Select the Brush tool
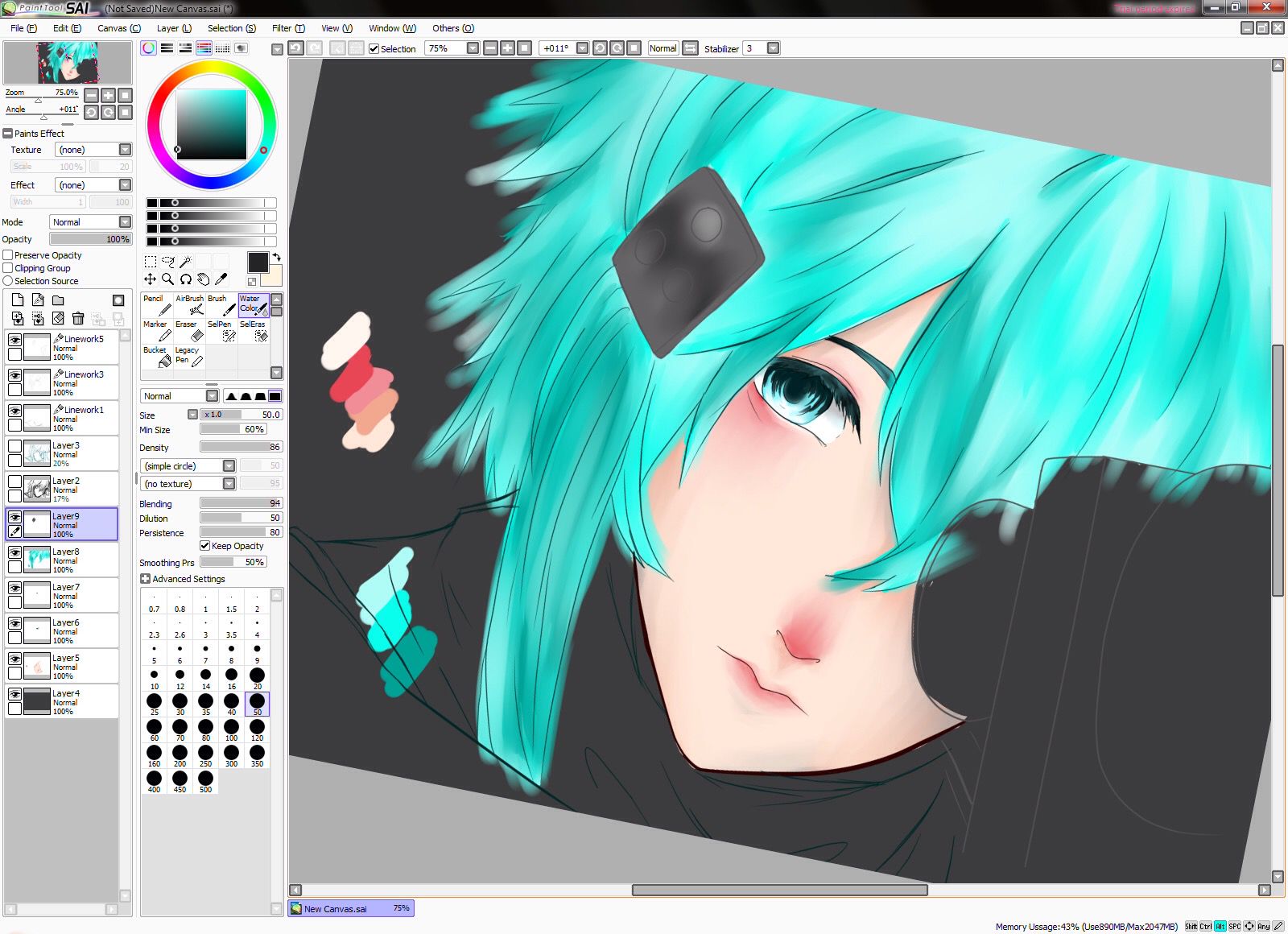This screenshot has width=1288, height=934. click(221, 305)
